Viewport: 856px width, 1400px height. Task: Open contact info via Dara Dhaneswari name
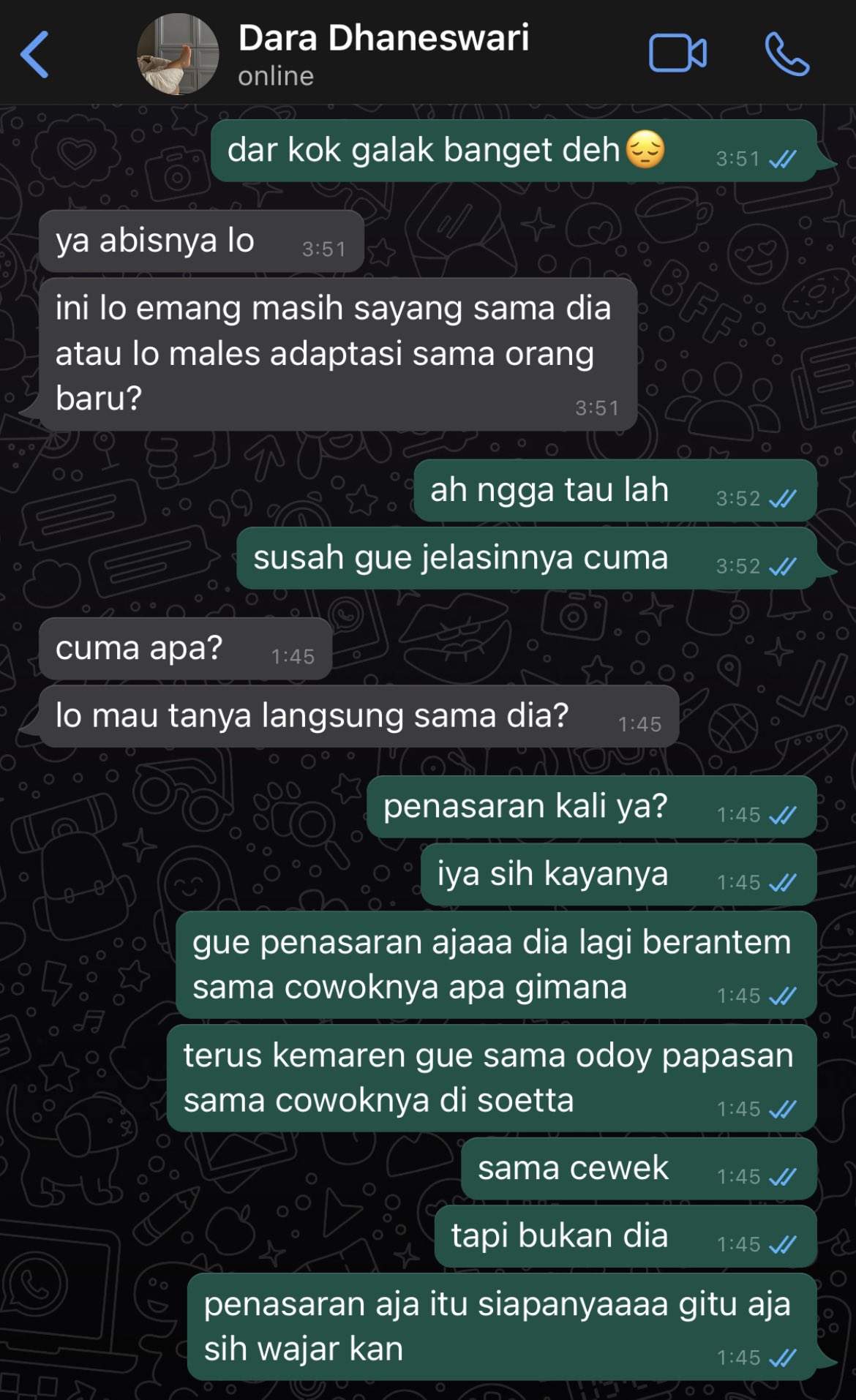click(x=383, y=38)
